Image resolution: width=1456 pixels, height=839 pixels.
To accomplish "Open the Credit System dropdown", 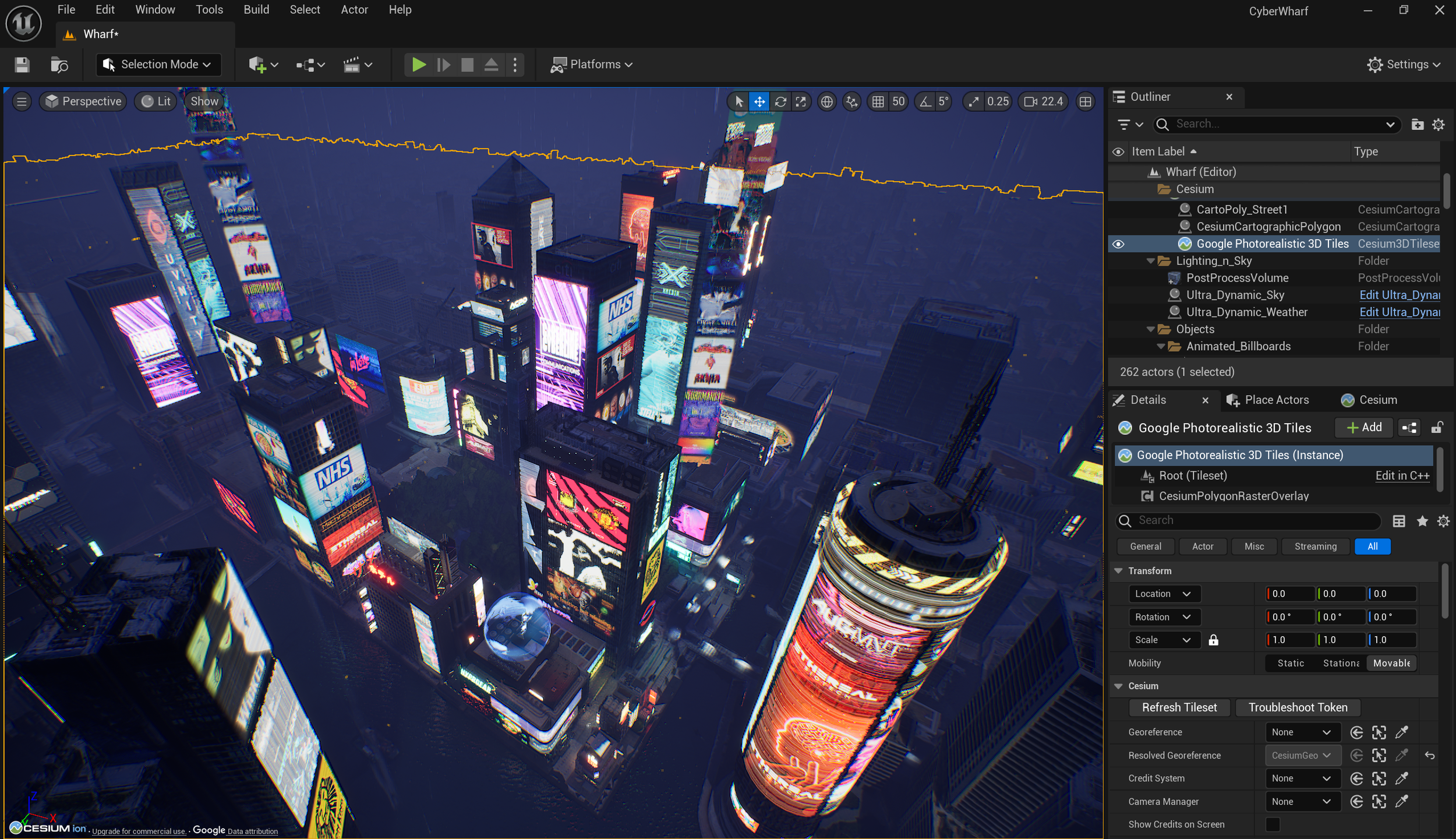I will [1301, 778].
